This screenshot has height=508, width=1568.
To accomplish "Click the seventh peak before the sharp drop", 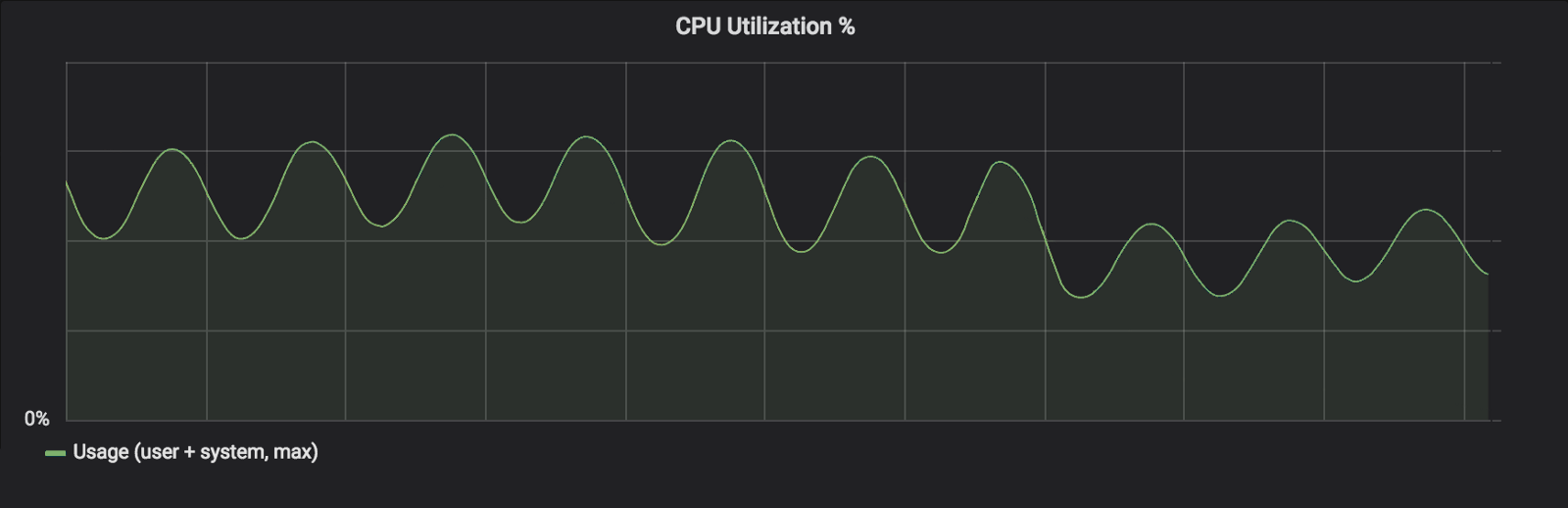I will point(1000,162).
